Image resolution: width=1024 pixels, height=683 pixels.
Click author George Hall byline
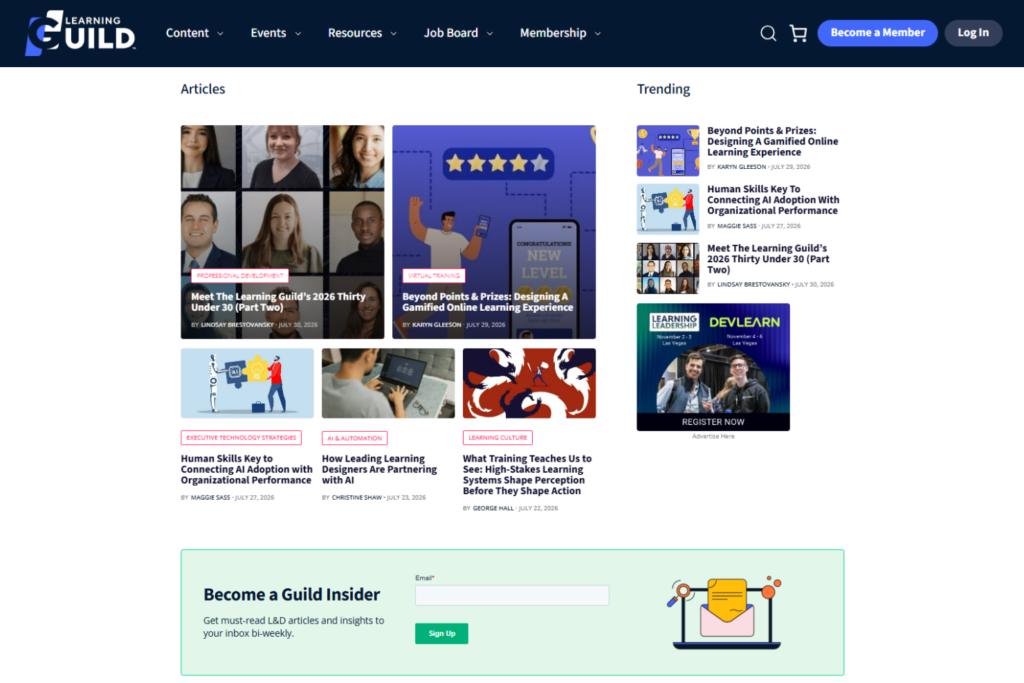[493, 508]
